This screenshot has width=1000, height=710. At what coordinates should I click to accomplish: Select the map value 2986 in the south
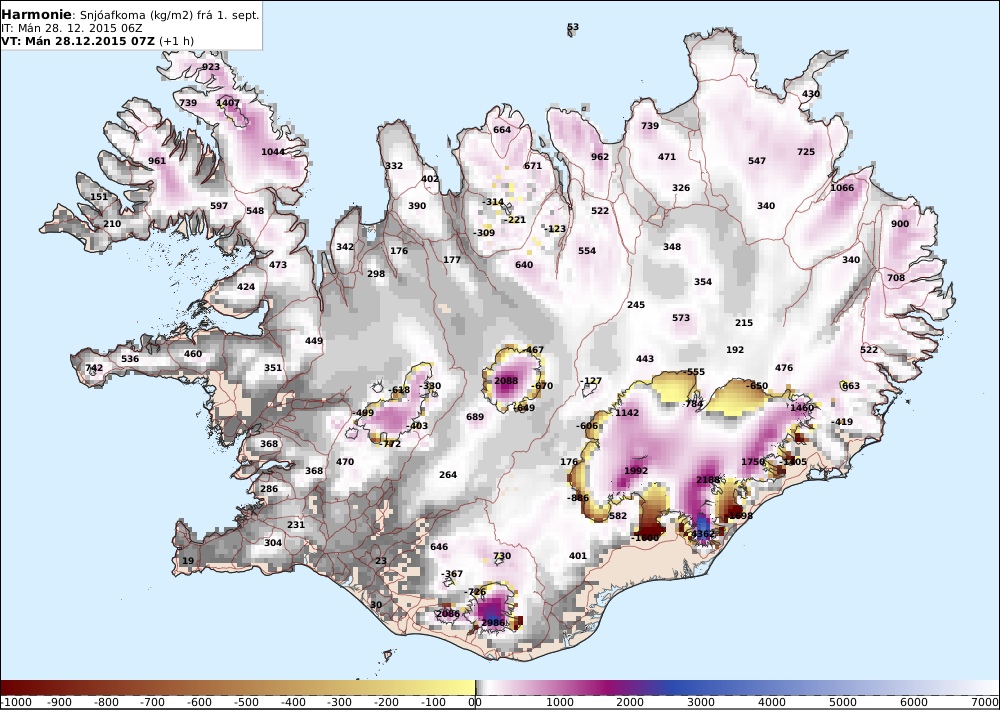pos(493,623)
